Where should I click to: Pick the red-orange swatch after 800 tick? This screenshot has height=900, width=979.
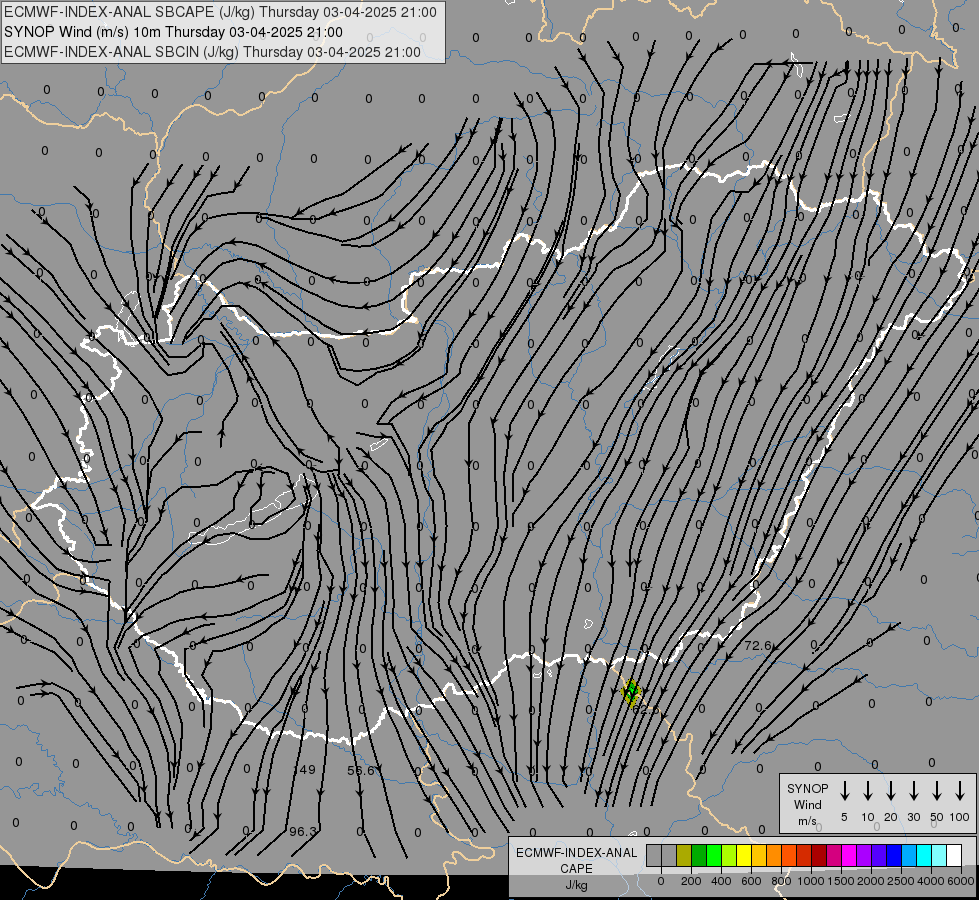coord(789,855)
